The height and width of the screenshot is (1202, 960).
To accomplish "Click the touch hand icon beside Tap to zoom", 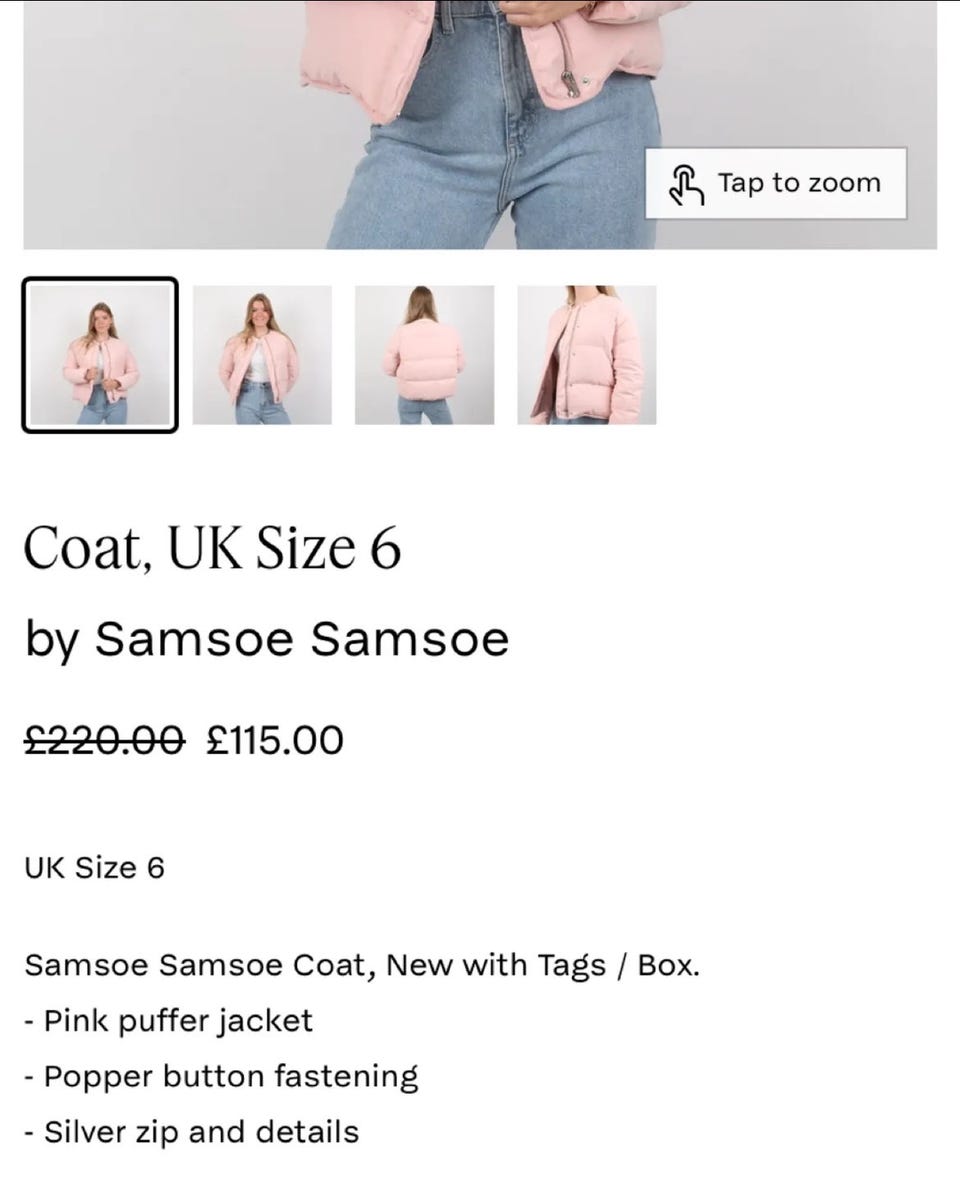I will point(686,185).
